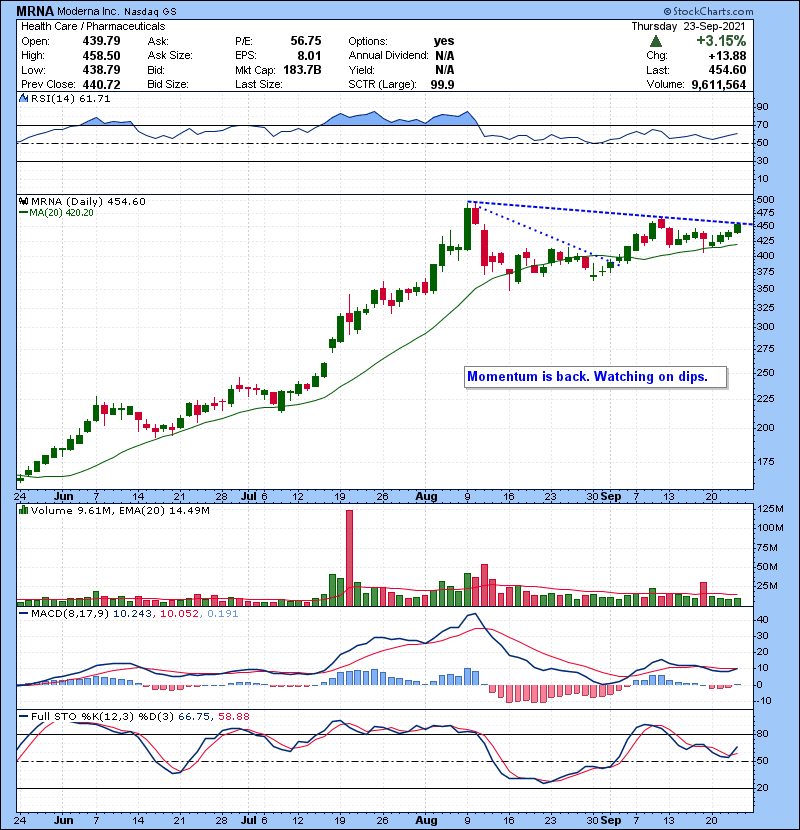The image size is (800, 830).
Task: Click the Momentum is back annotation box
Action: tap(595, 377)
